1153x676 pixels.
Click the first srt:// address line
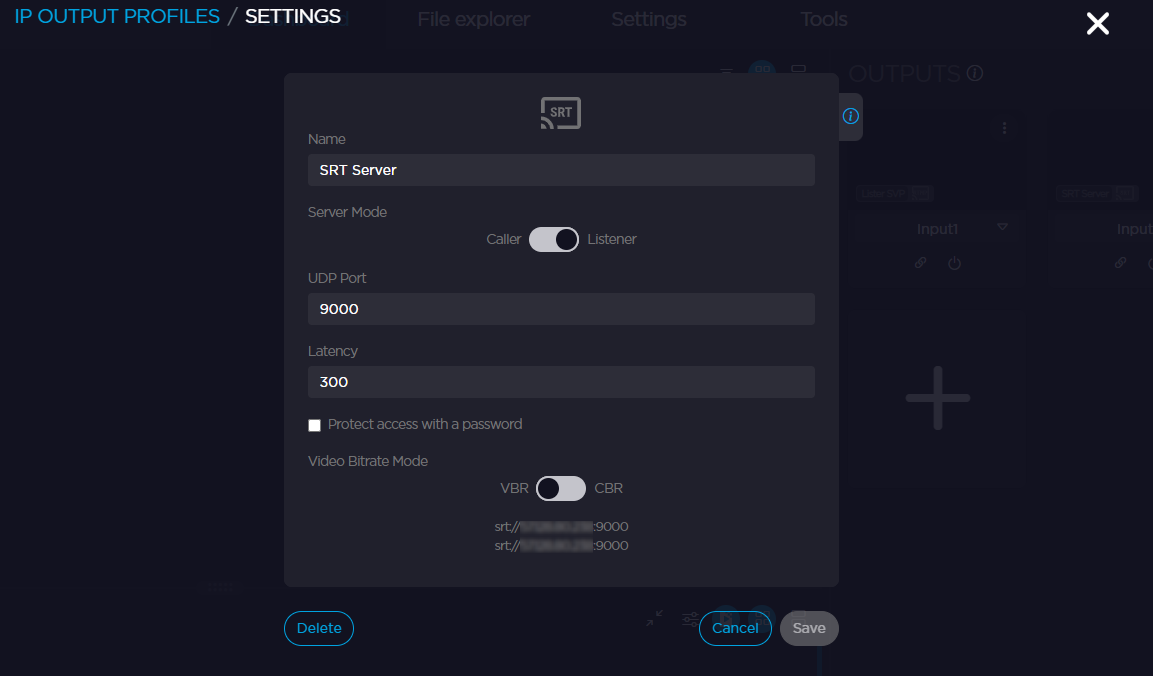coord(561,527)
